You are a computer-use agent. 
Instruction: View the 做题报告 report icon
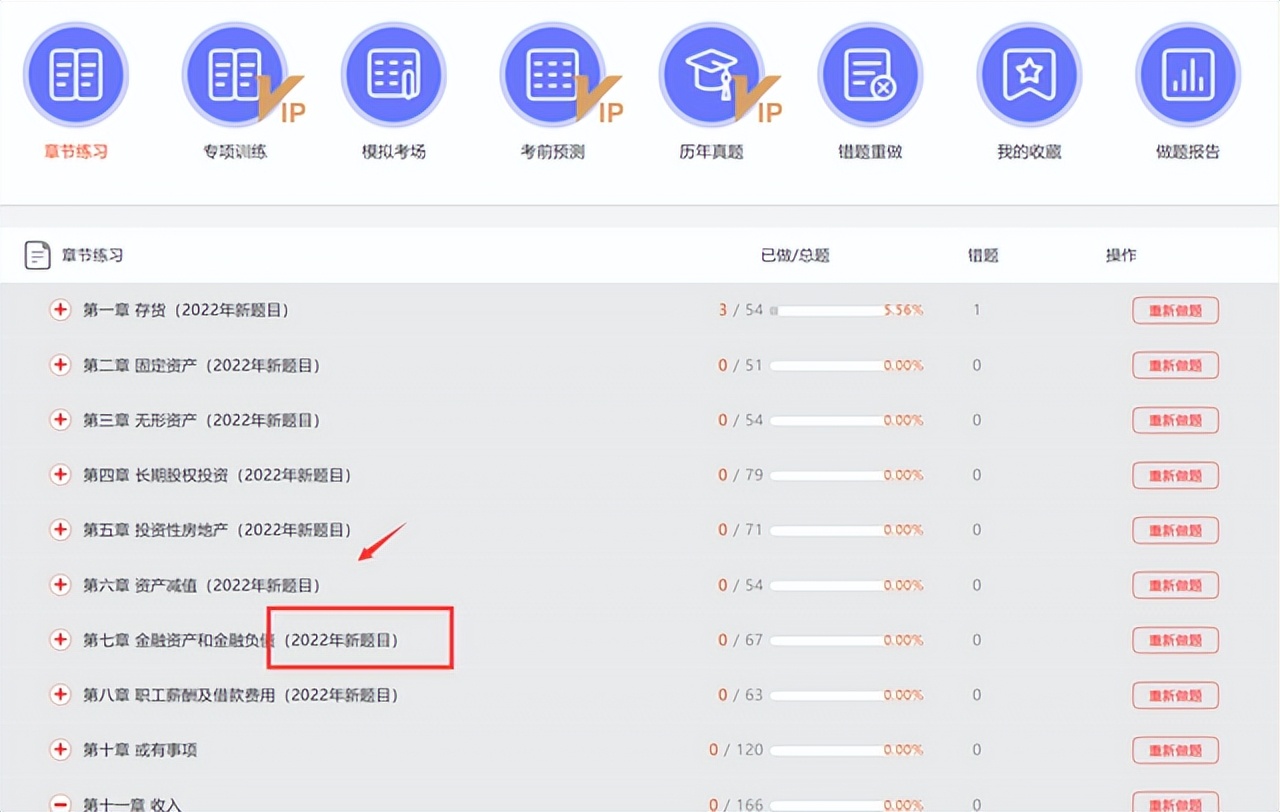pyautogui.click(x=1187, y=73)
